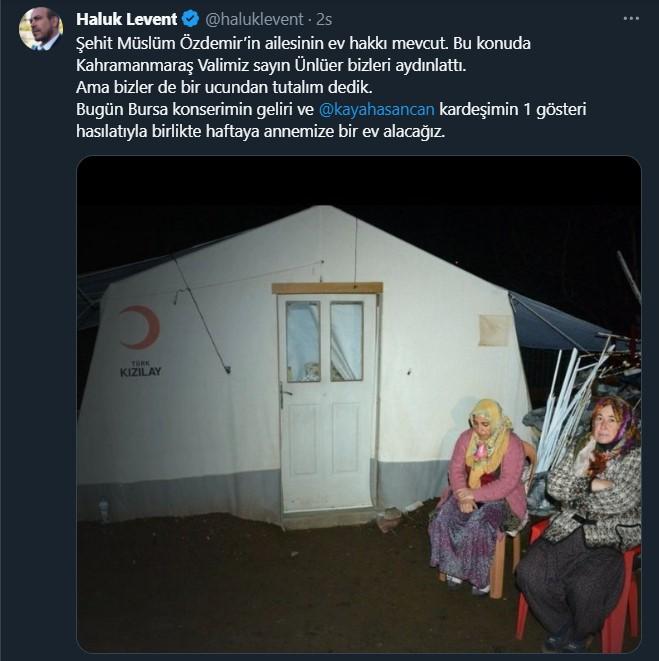The width and height of the screenshot is (659, 661).
Task: Click the 'hasılatıyla birlikte haftaya' text line
Action: coord(261,132)
